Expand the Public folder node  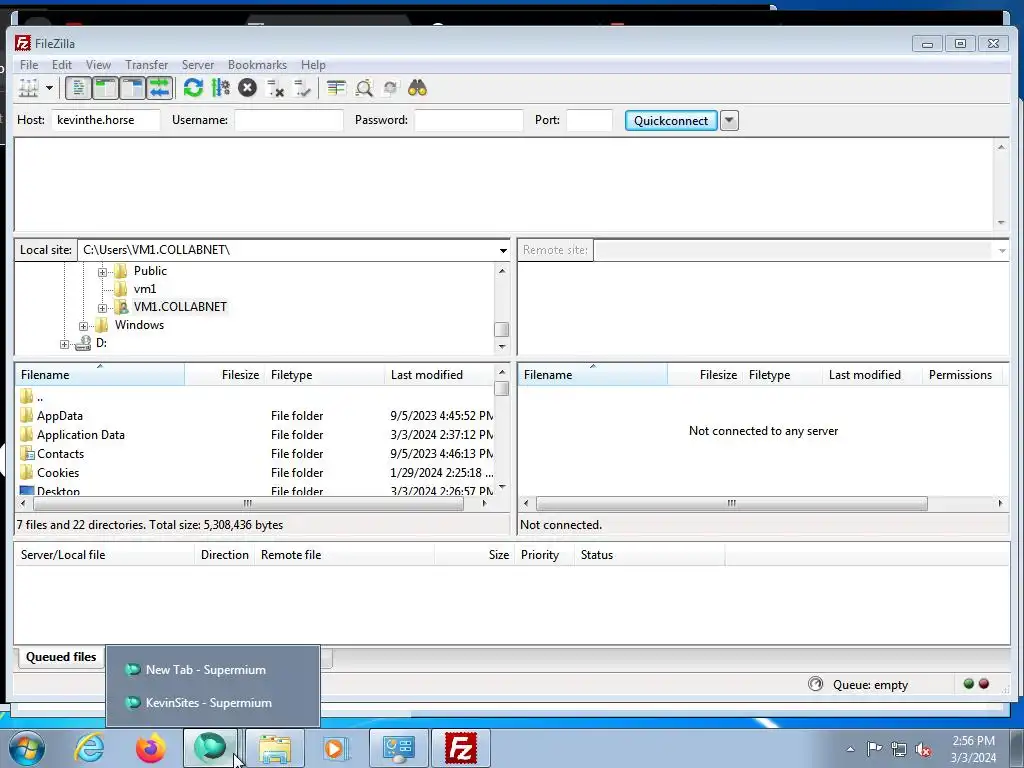click(103, 272)
